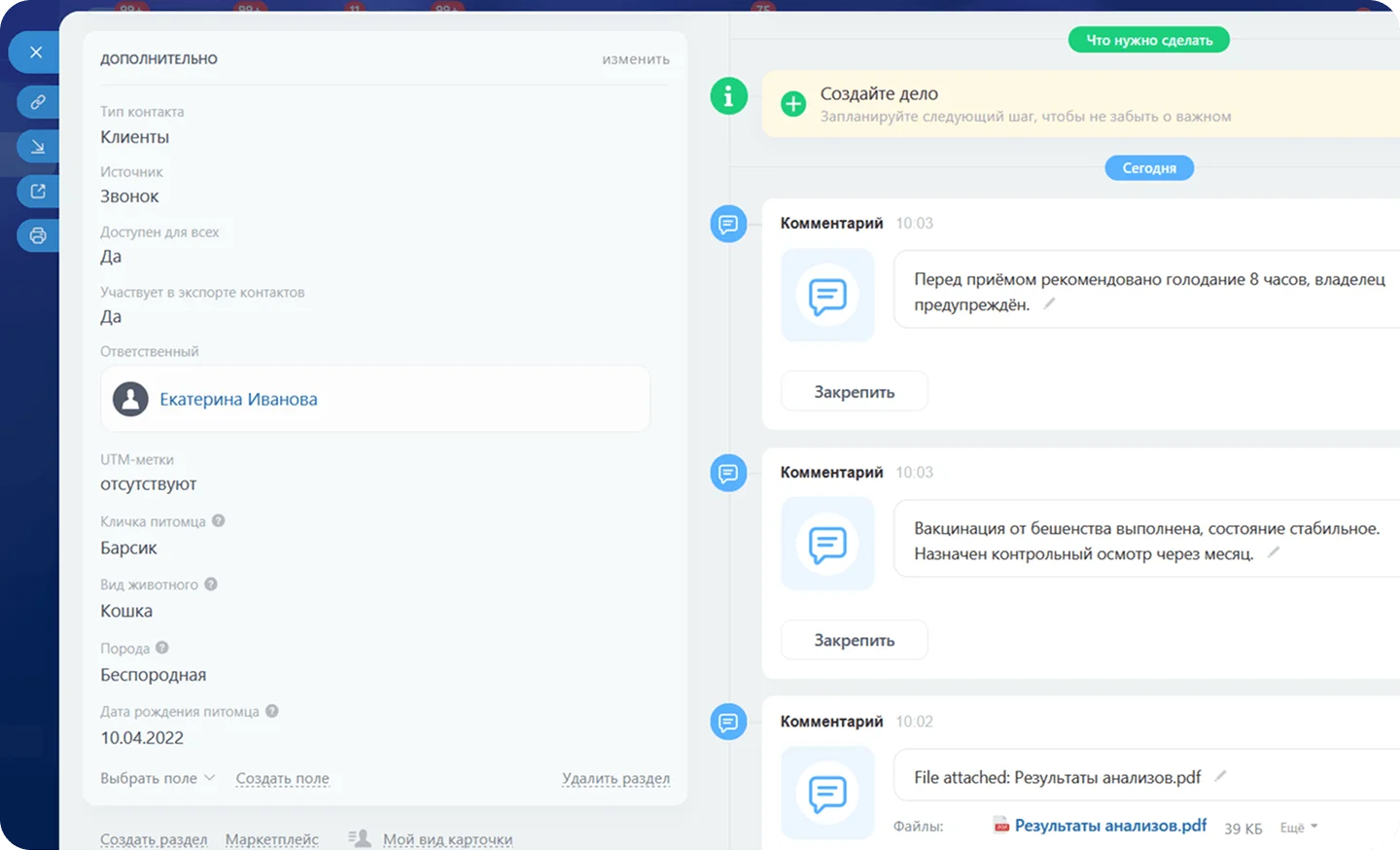The width and height of the screenshot is (1400, 850).
Task: Click the help icon next to Вид животного
Action: coord(211,584)
